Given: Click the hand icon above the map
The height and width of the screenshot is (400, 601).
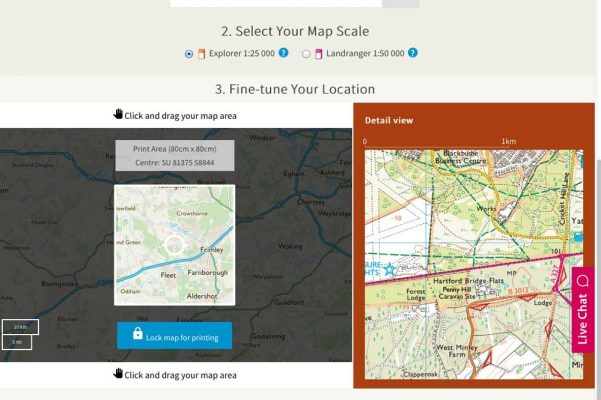Looking at the screenshot, I should pos(118,114).
